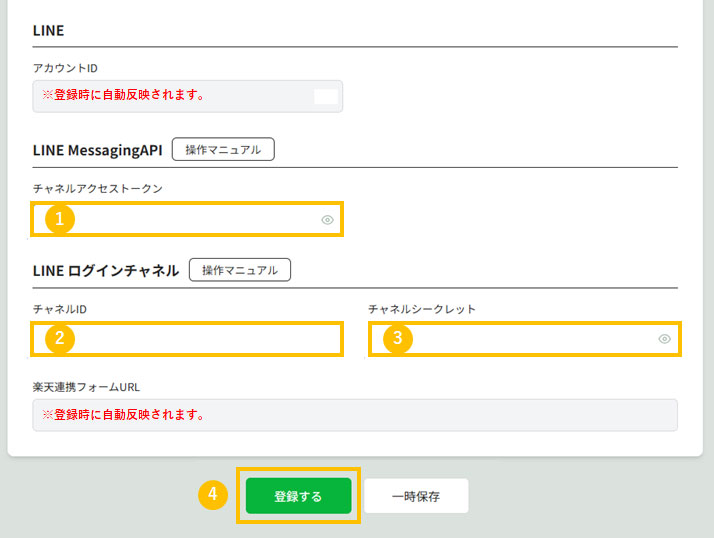Open 操作マニュアル for LINE ログインチャネル
Viewport: 714px width, 538px height.
click(240, 269)
